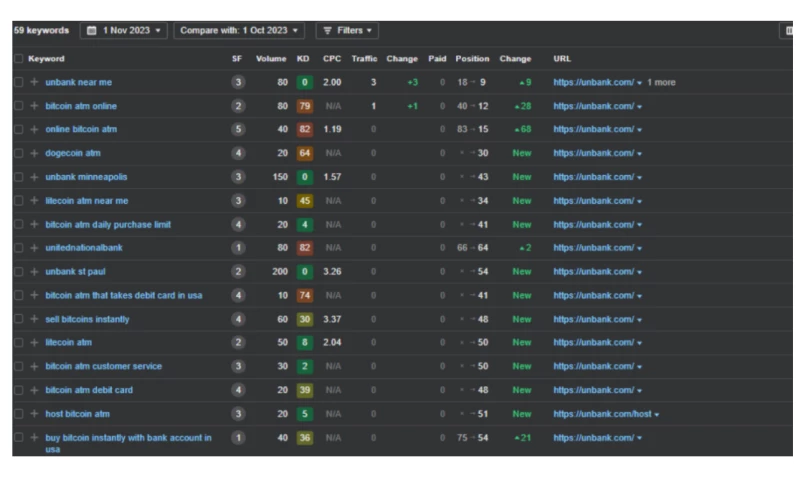Click the KD badge 79 for 'bitcoin atm online'
This screenshot has height=480, width=800.
304,106
